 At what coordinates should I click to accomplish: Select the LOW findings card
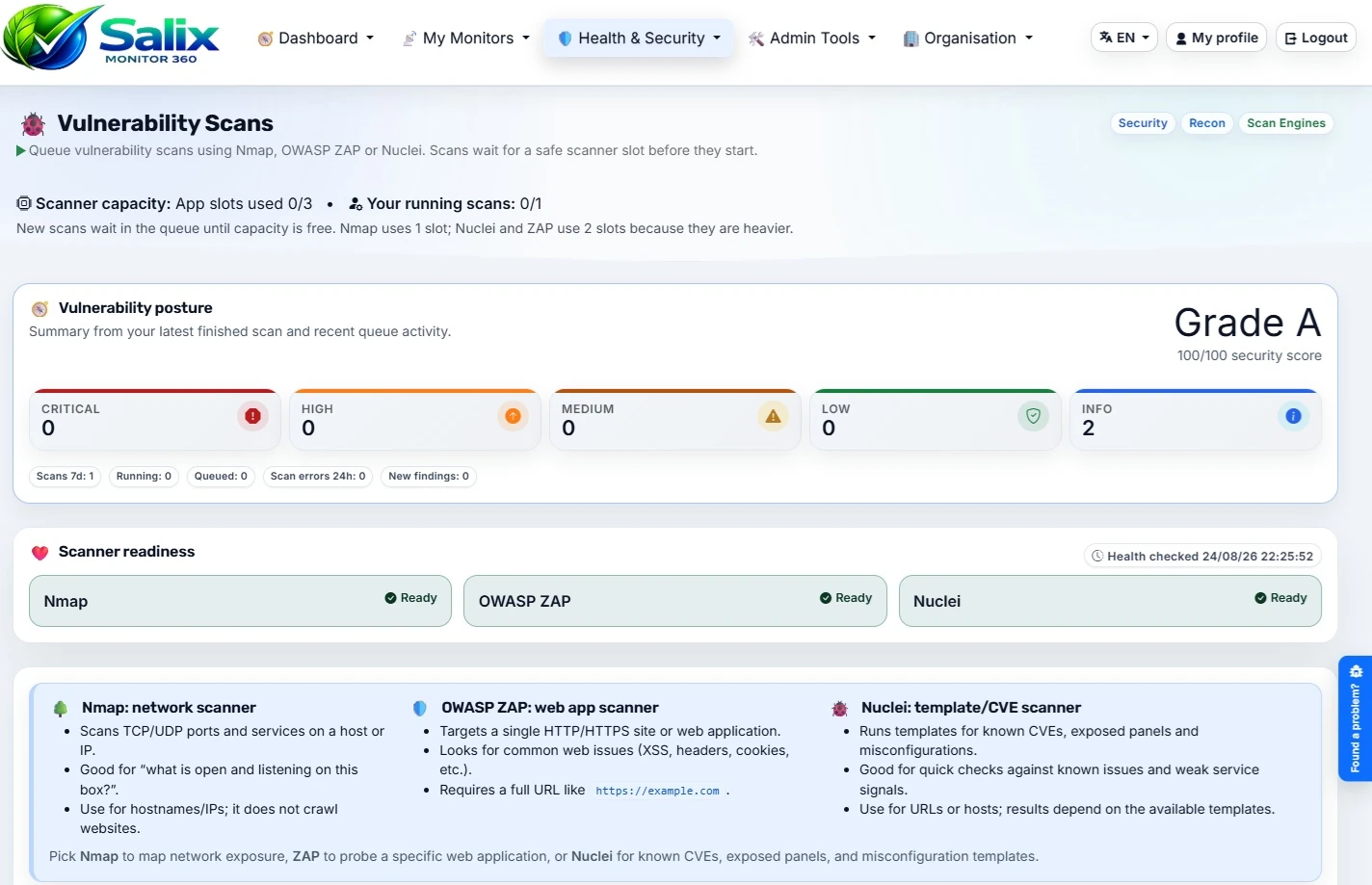pos(936,419)
